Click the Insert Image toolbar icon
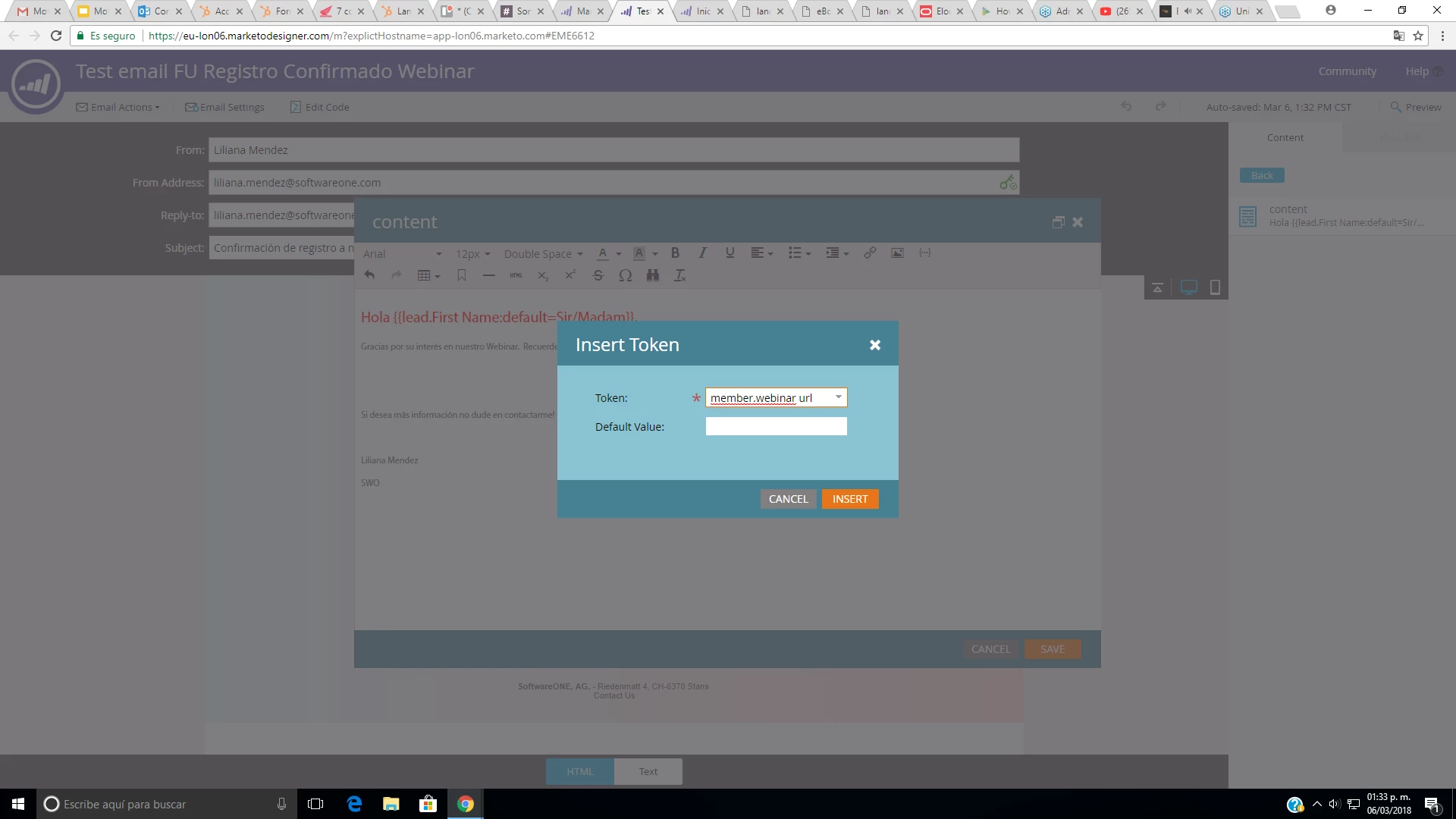 897,253
